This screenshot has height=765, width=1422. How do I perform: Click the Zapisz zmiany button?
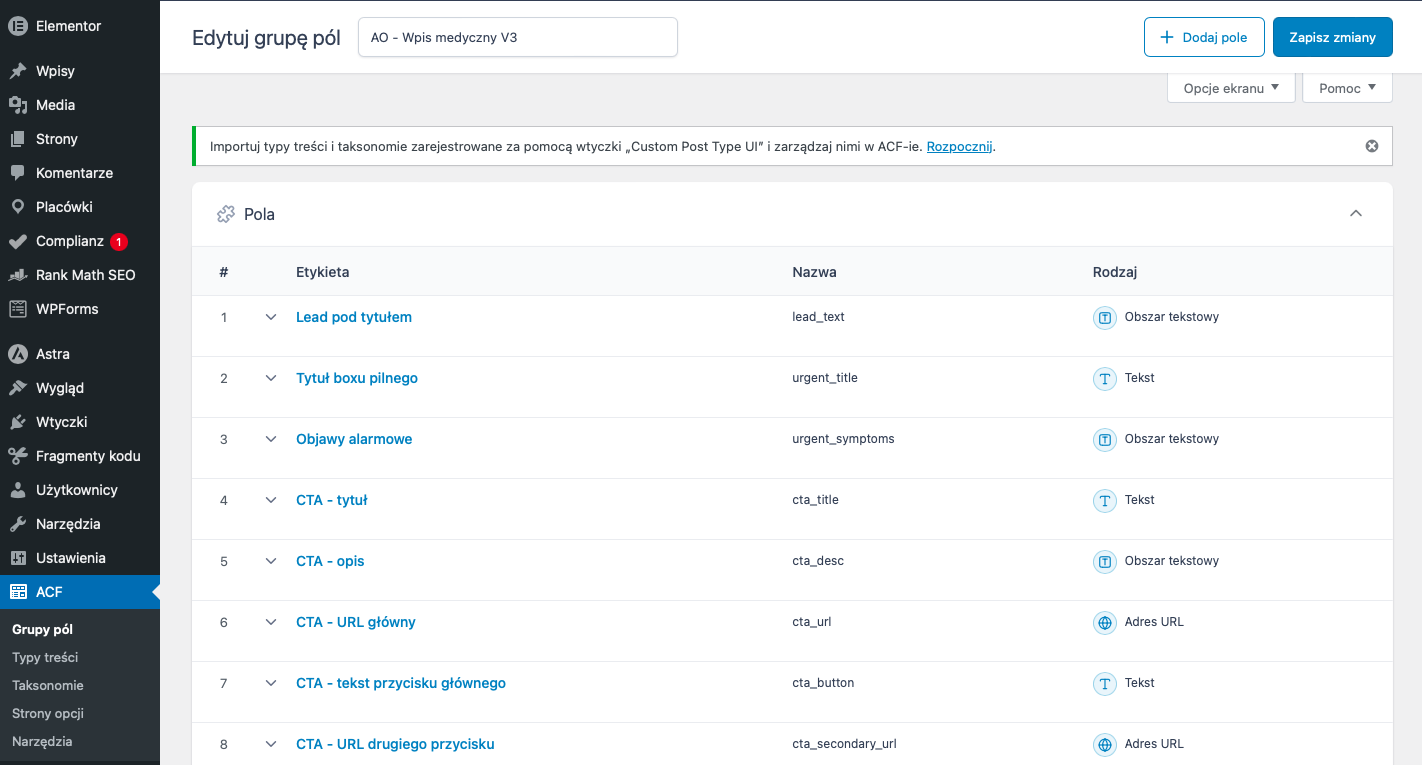(x=1332, y=37)
